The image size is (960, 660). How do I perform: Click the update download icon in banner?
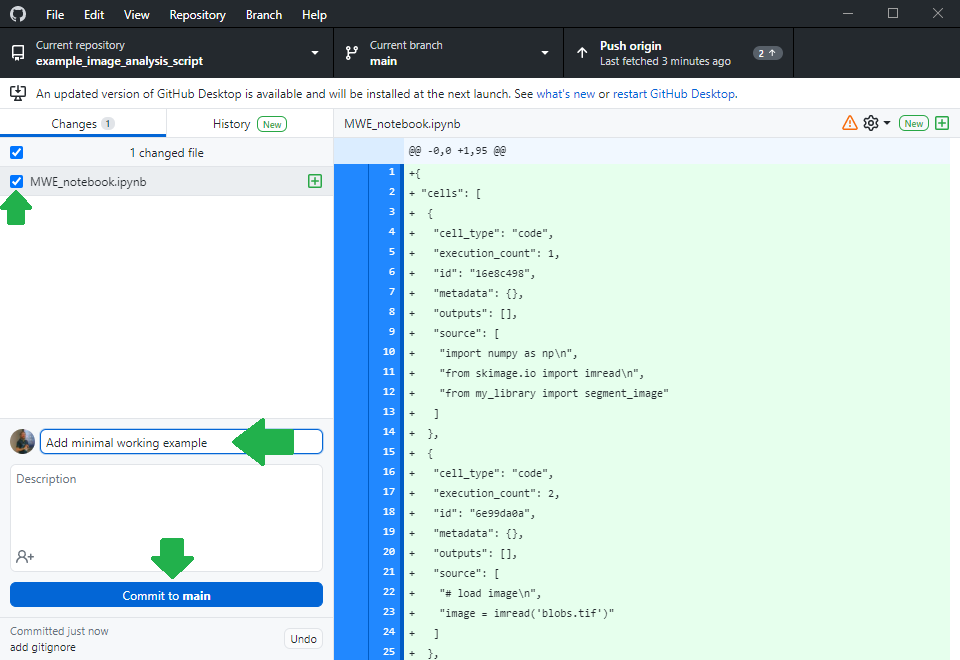[x=18, y=93]
